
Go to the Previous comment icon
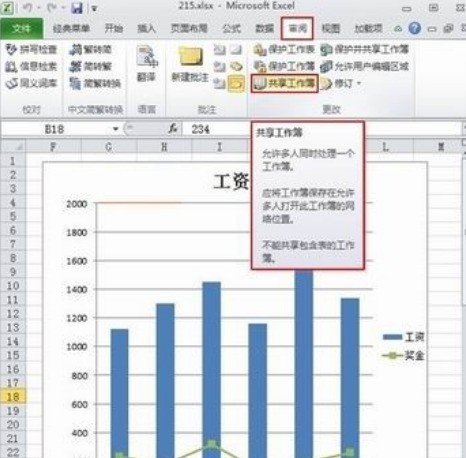(219, 66)
